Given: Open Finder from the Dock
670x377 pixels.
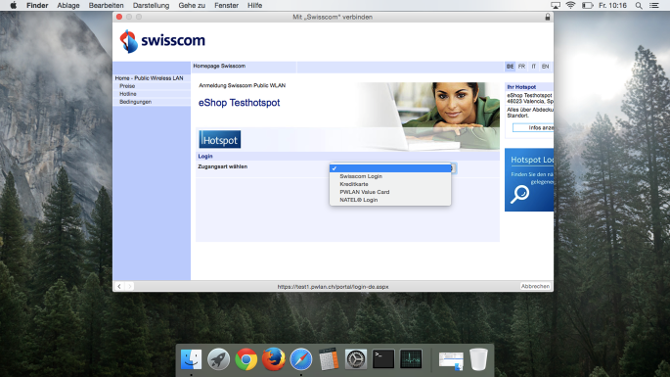Looking at the screenshot, I should click(191, 359).
